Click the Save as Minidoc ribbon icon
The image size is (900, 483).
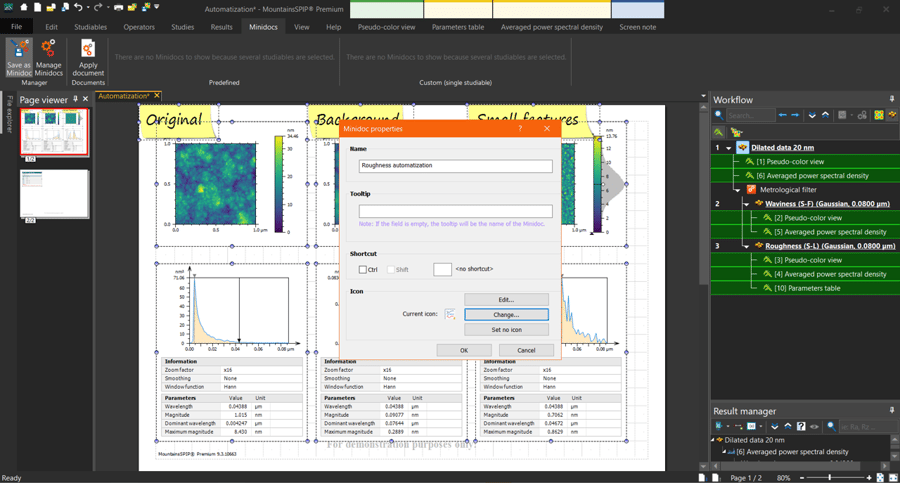19,57
